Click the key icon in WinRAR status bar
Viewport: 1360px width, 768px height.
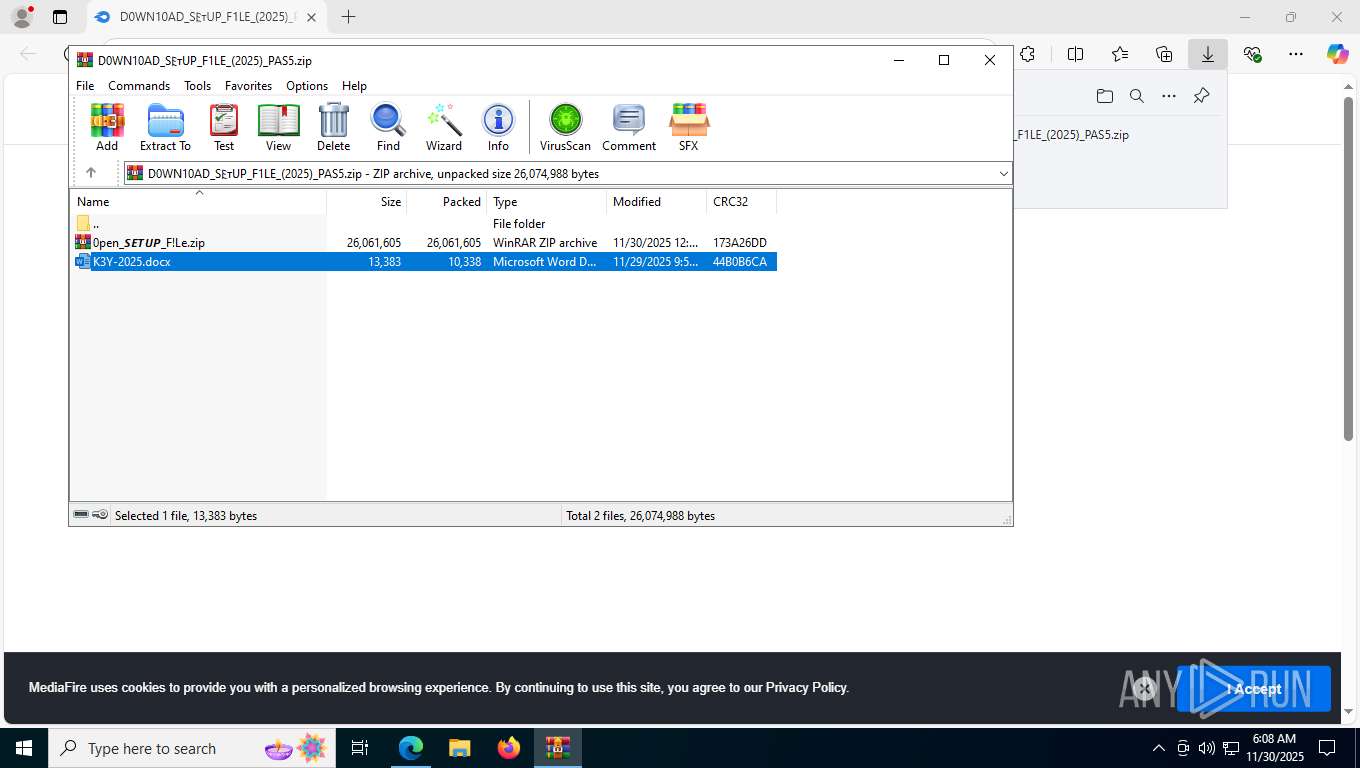click(x=100, y=515)
